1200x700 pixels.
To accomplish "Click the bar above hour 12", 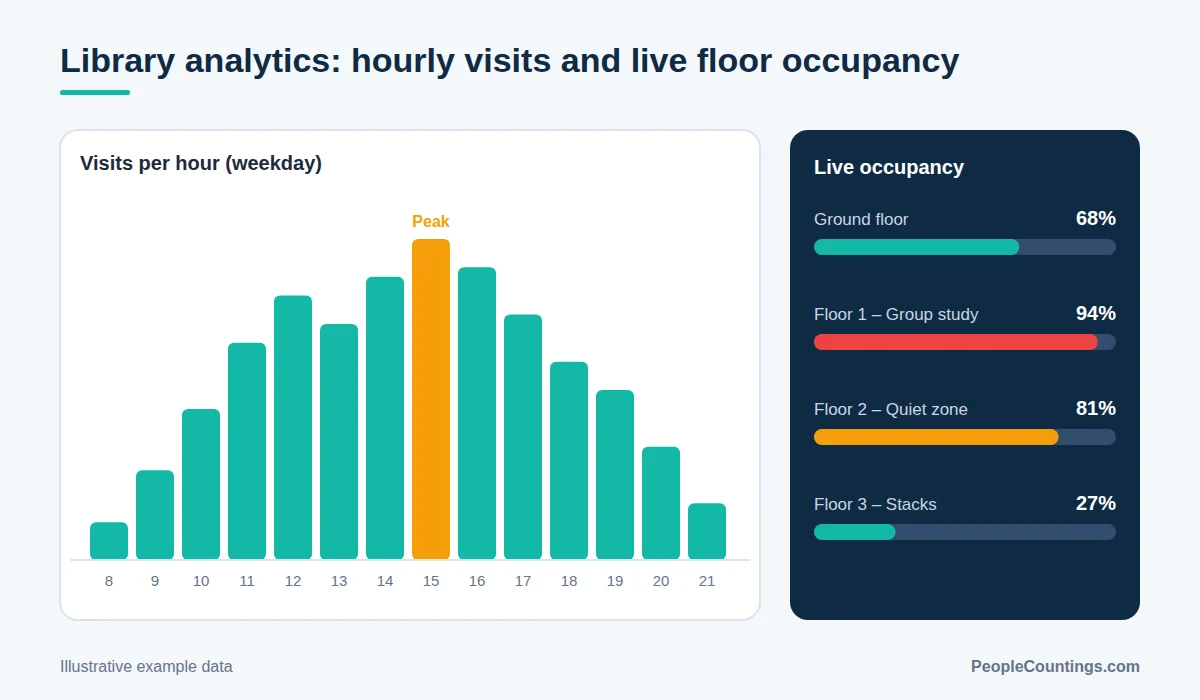I will click(293, 428).
